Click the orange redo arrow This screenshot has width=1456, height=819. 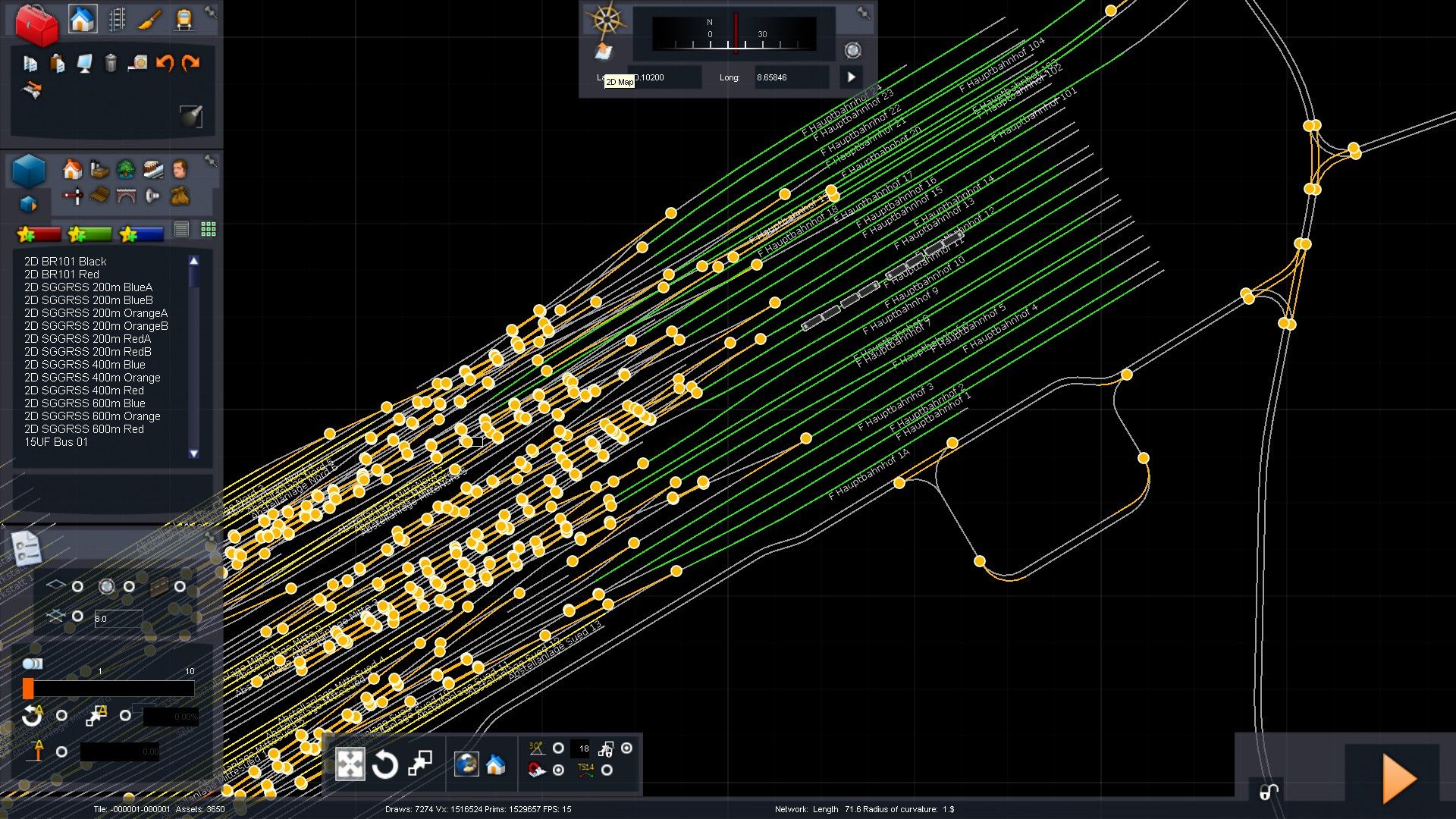click(191, 63)
